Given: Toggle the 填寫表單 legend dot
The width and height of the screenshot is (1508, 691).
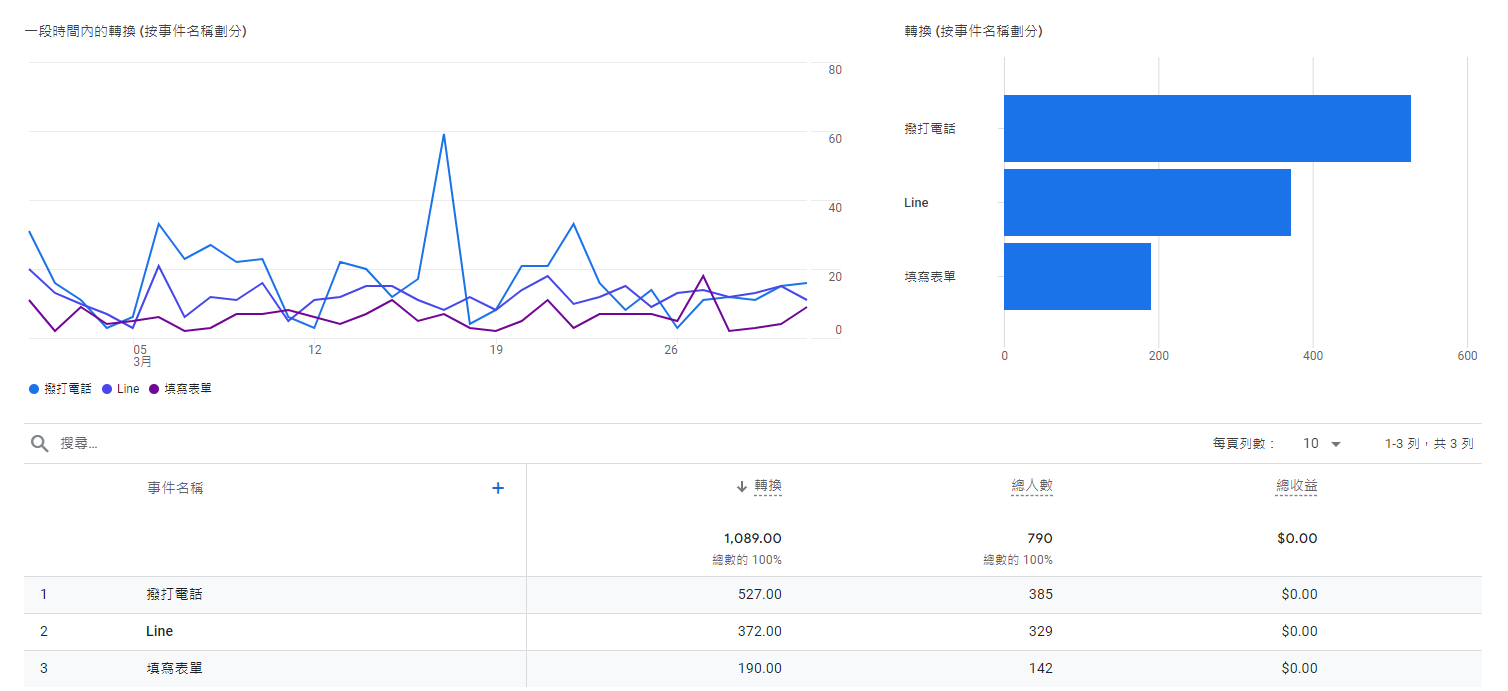Looking at the screenshot, I should 154,389.
